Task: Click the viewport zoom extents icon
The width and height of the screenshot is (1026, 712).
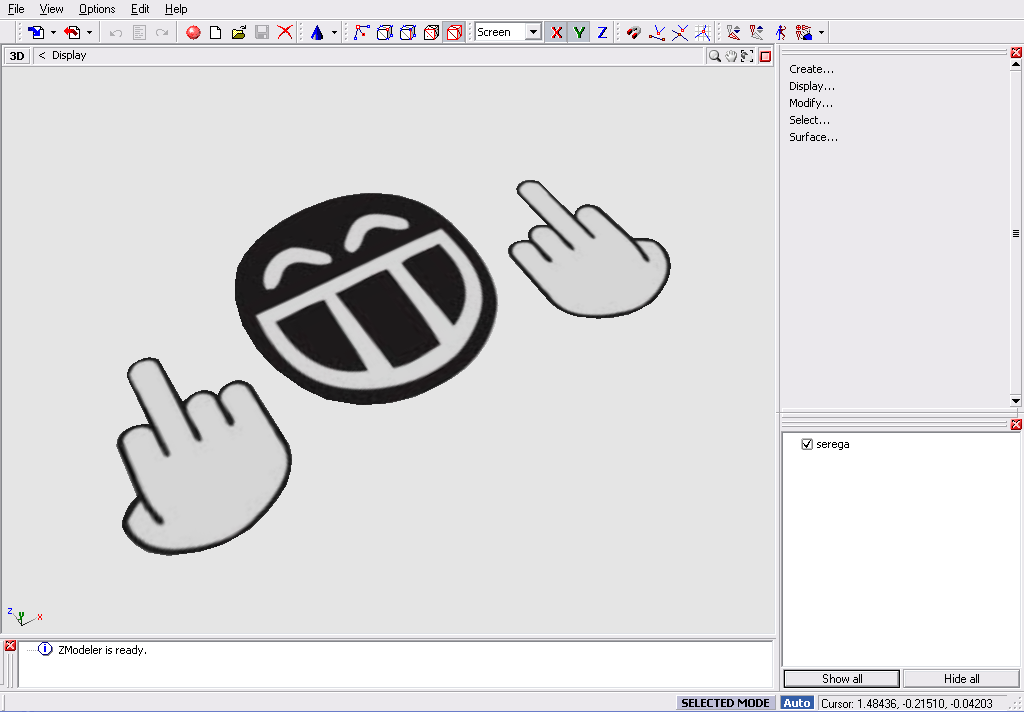Action: pyautogui.click(x=747, y=56)
